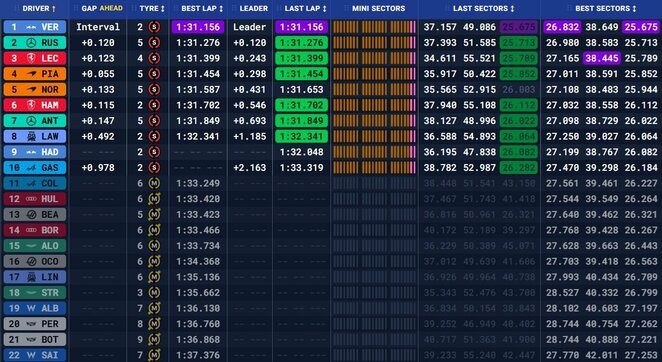662x362 pixels.
Task: Sort the table by the DRIVER column
Action: pyautogui.click(x=39, y=8)
